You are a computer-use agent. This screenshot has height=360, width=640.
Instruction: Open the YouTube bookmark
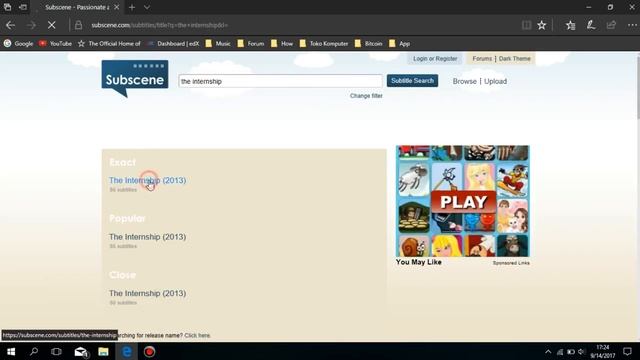click(x=55, y=43)
